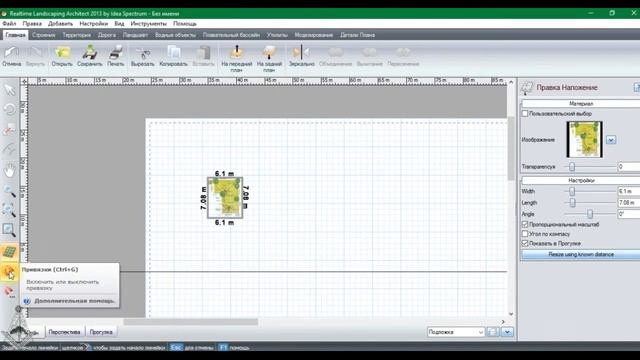Click the Width slider handle
Image resolution: width=640 pixels, height=360 pixels.
[572, 191]
